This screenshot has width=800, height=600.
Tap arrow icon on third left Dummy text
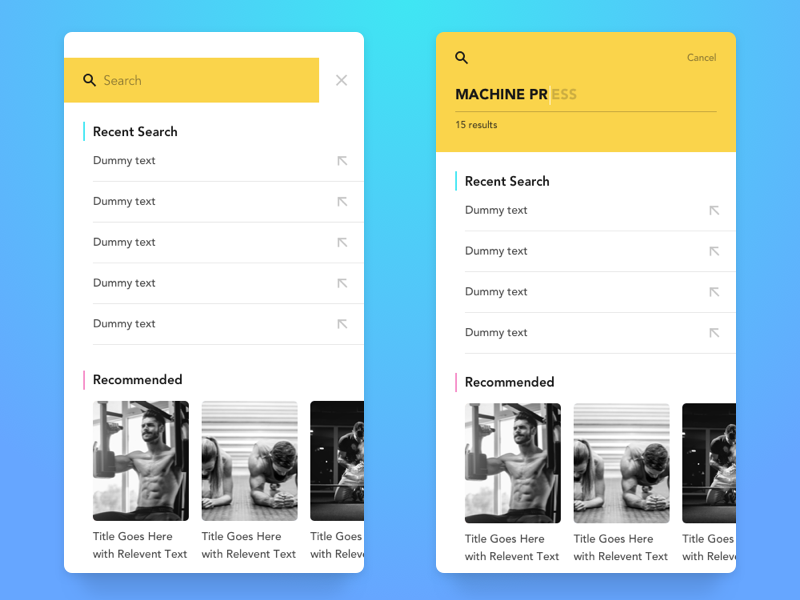pos(342,242)
